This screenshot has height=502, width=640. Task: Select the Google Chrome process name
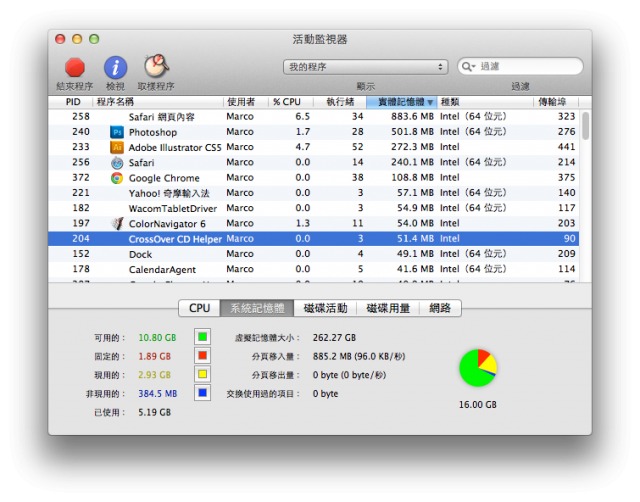tap(164, 178)
